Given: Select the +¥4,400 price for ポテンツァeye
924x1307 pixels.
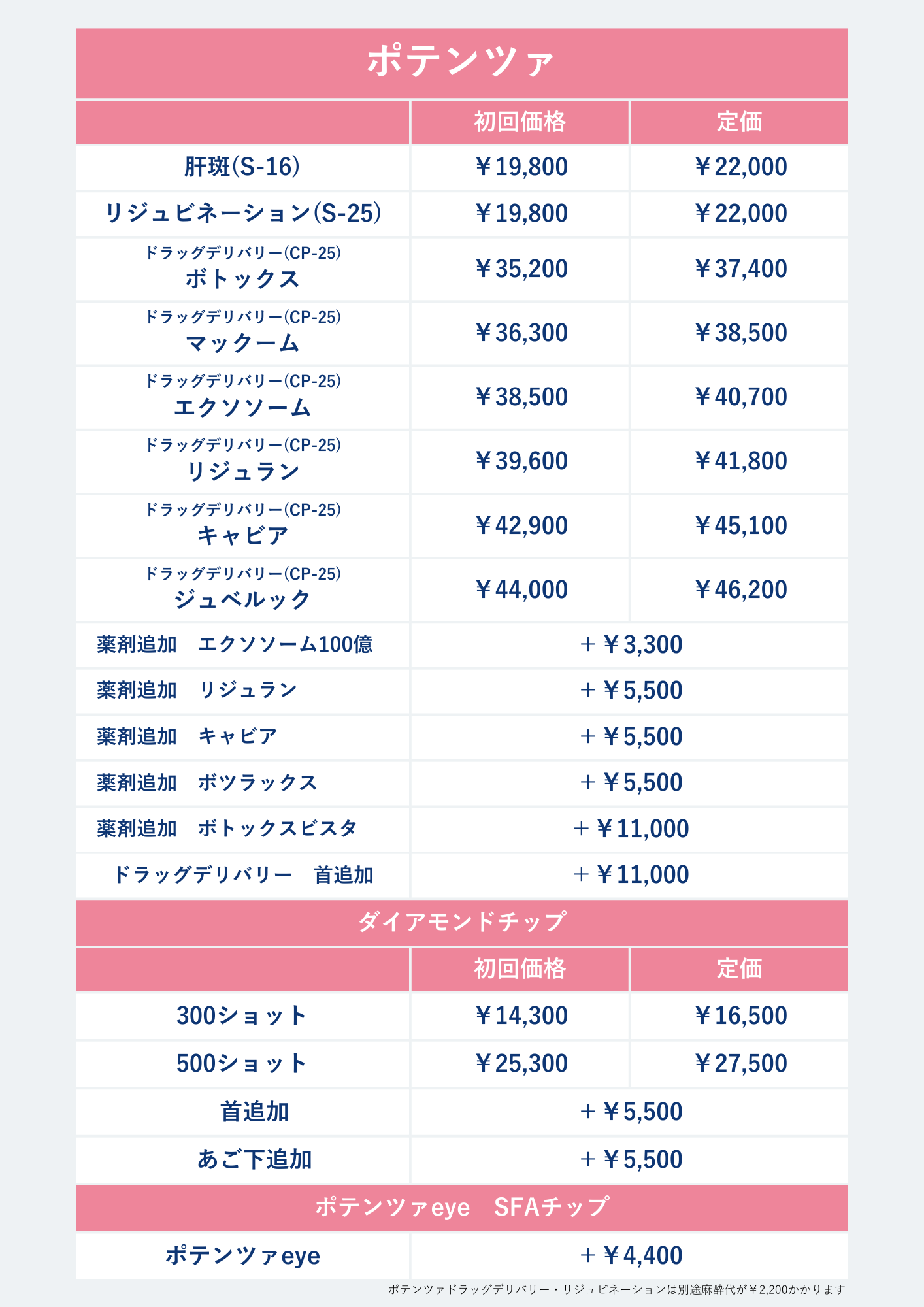Looking at the screenshot, I should pyautogui.click(x=631, y=1255).
